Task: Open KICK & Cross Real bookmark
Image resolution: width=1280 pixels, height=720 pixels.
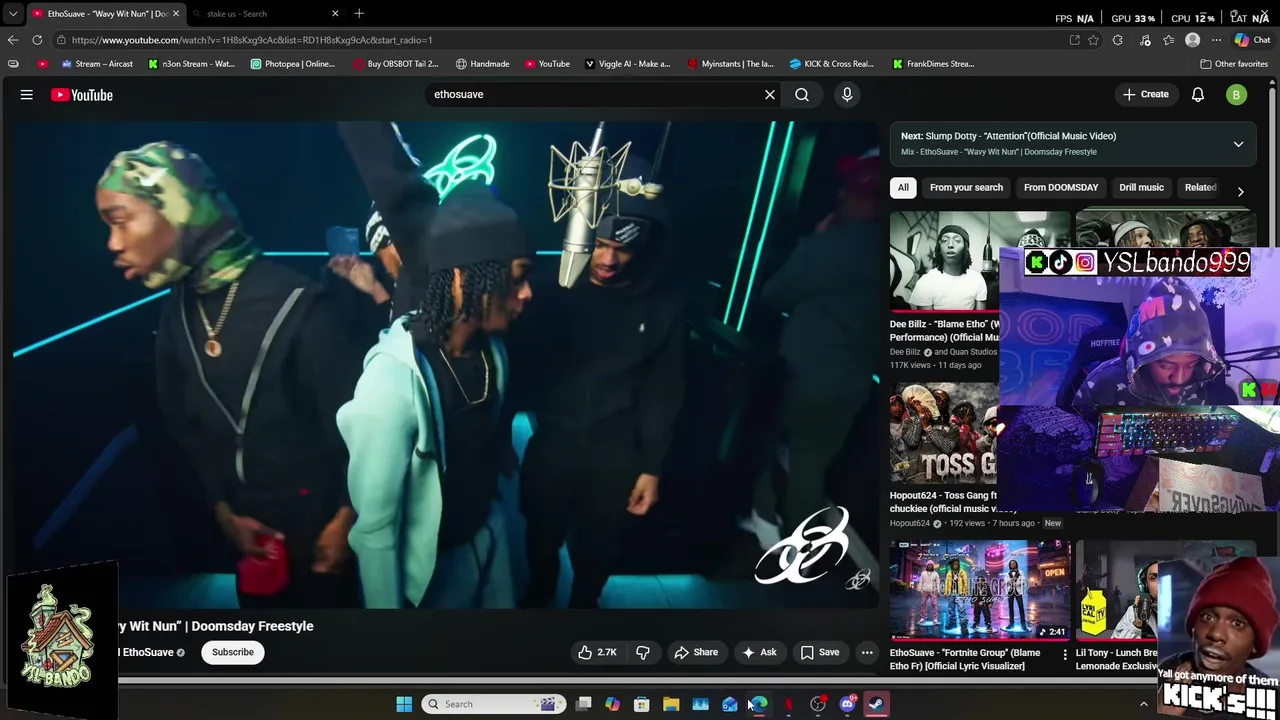Action: click(x=832, y=64)
